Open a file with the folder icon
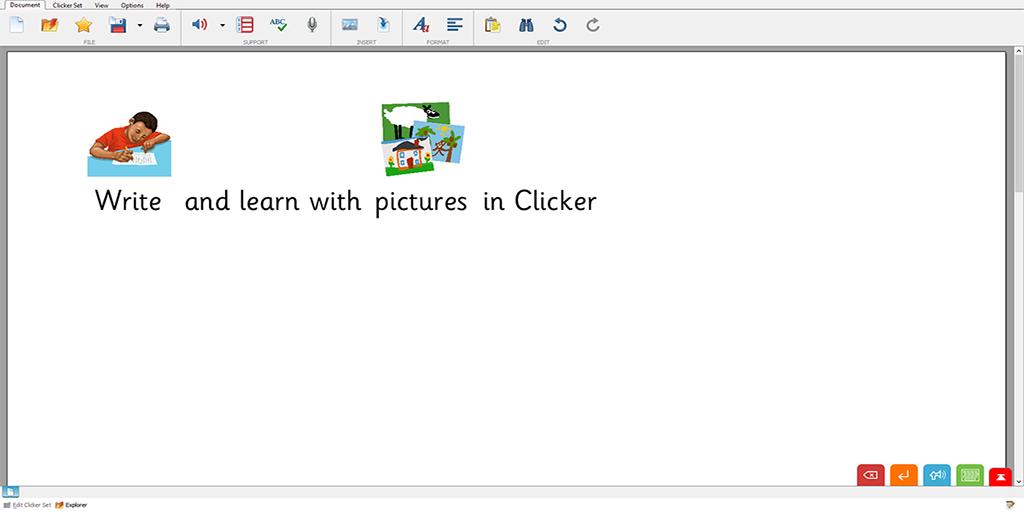This screenshot has width=1024, height=512. point(50,25)
